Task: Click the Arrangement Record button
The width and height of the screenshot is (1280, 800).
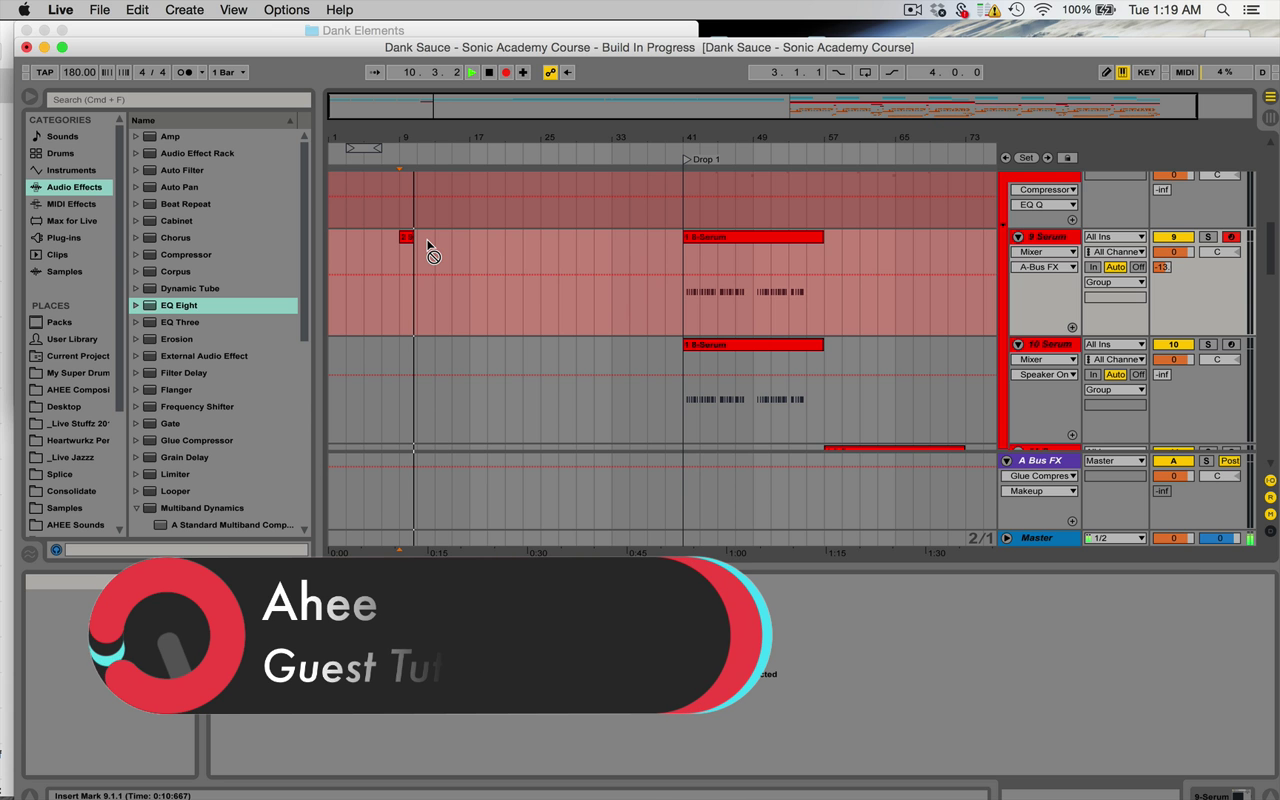Action: click(506, 72)
